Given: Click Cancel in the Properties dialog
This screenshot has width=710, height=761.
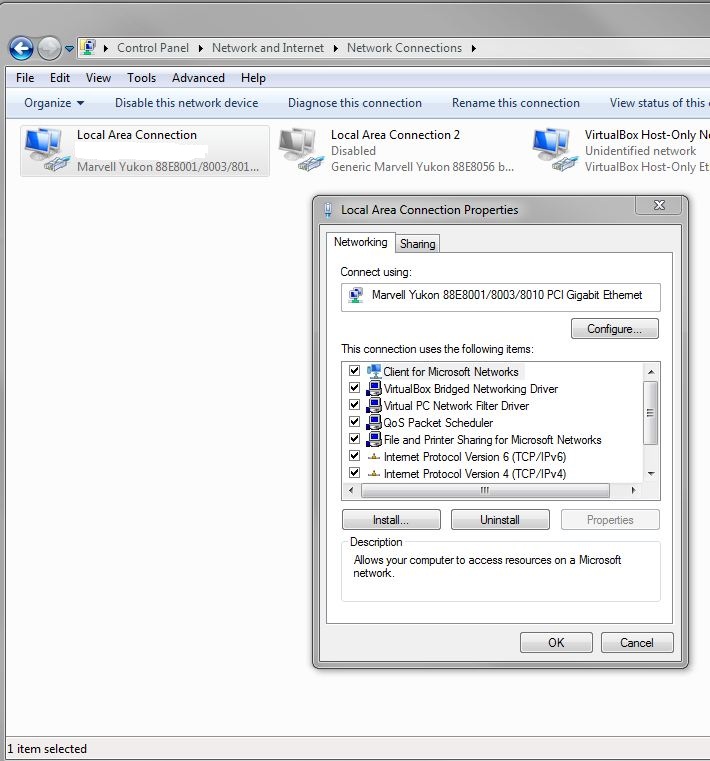Looking at the screenshot, I should [x=637, y=643].
